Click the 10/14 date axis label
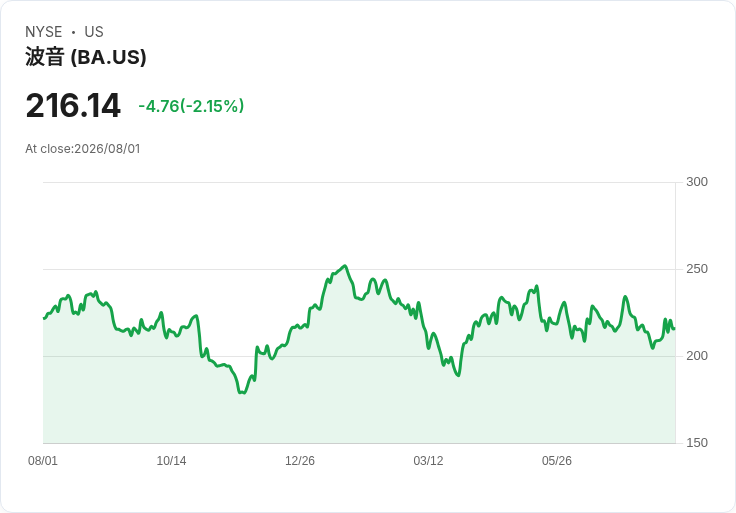This screenshot has width=736, height=513. (171, 461)
